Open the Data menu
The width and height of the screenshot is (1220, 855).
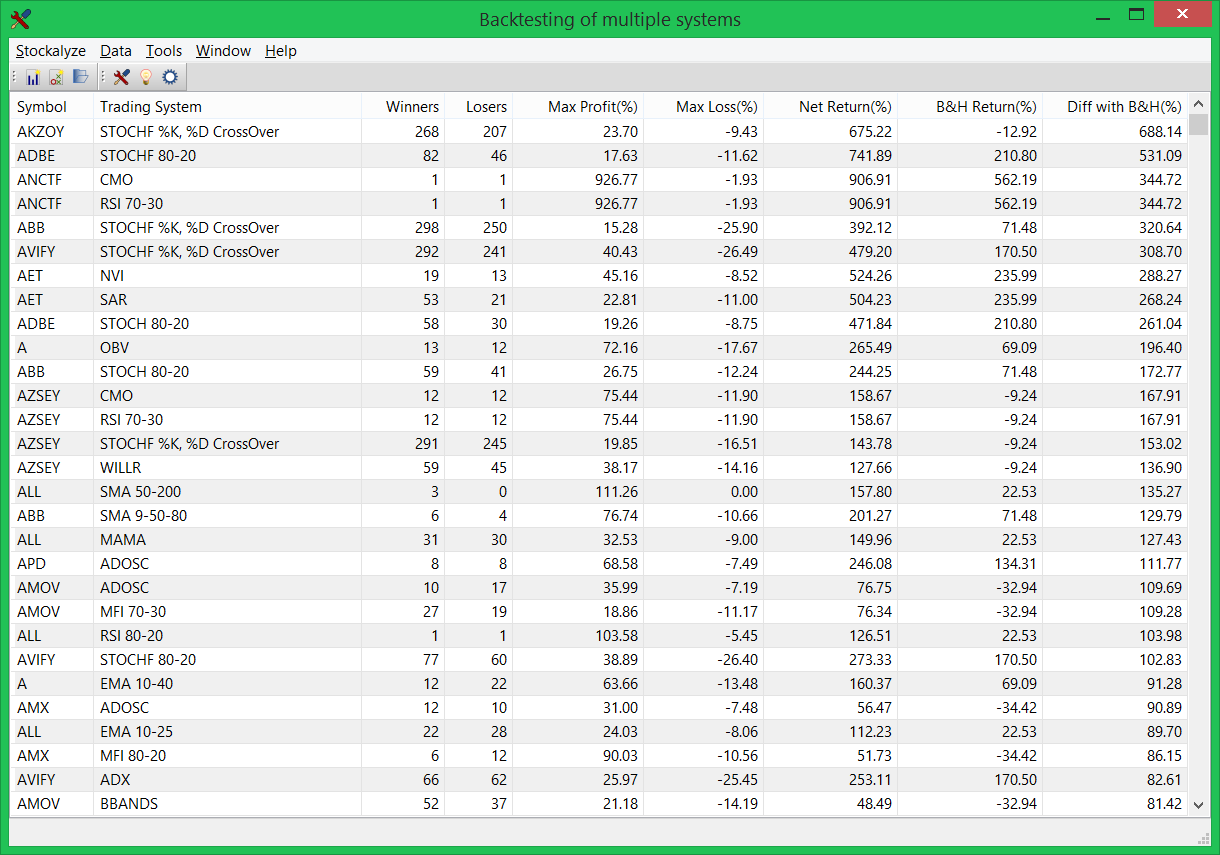tap(115, 51)
